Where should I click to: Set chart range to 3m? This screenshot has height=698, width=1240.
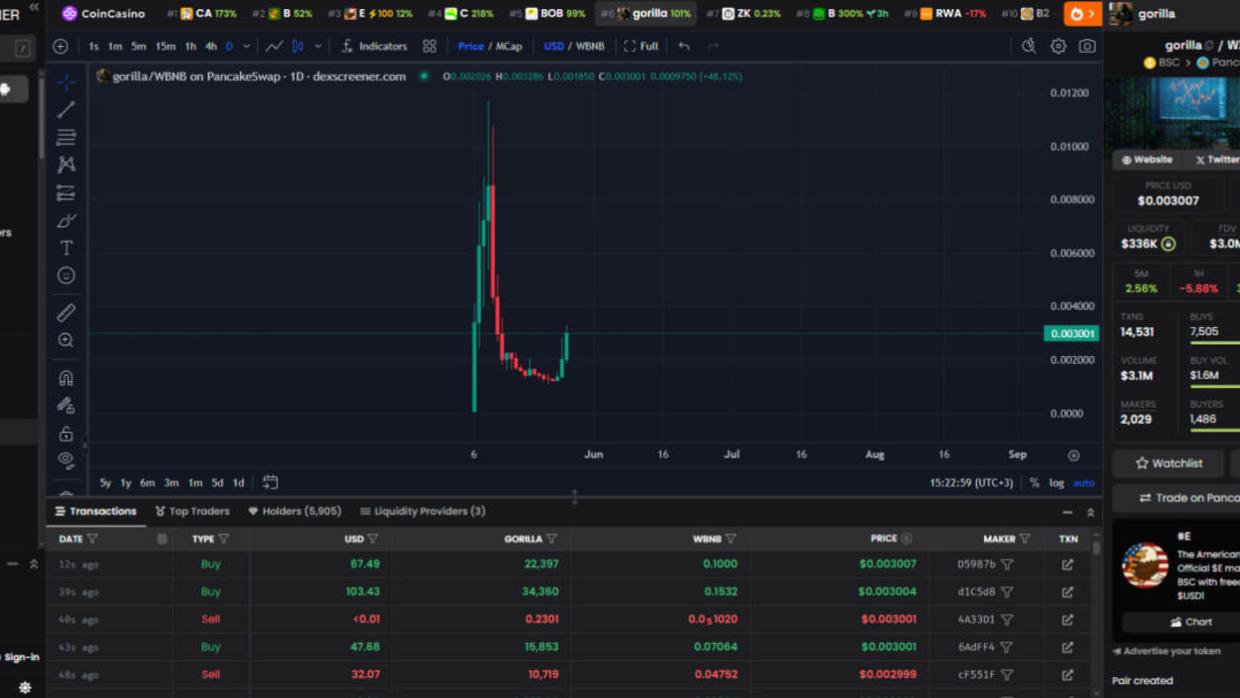(171, 483)
